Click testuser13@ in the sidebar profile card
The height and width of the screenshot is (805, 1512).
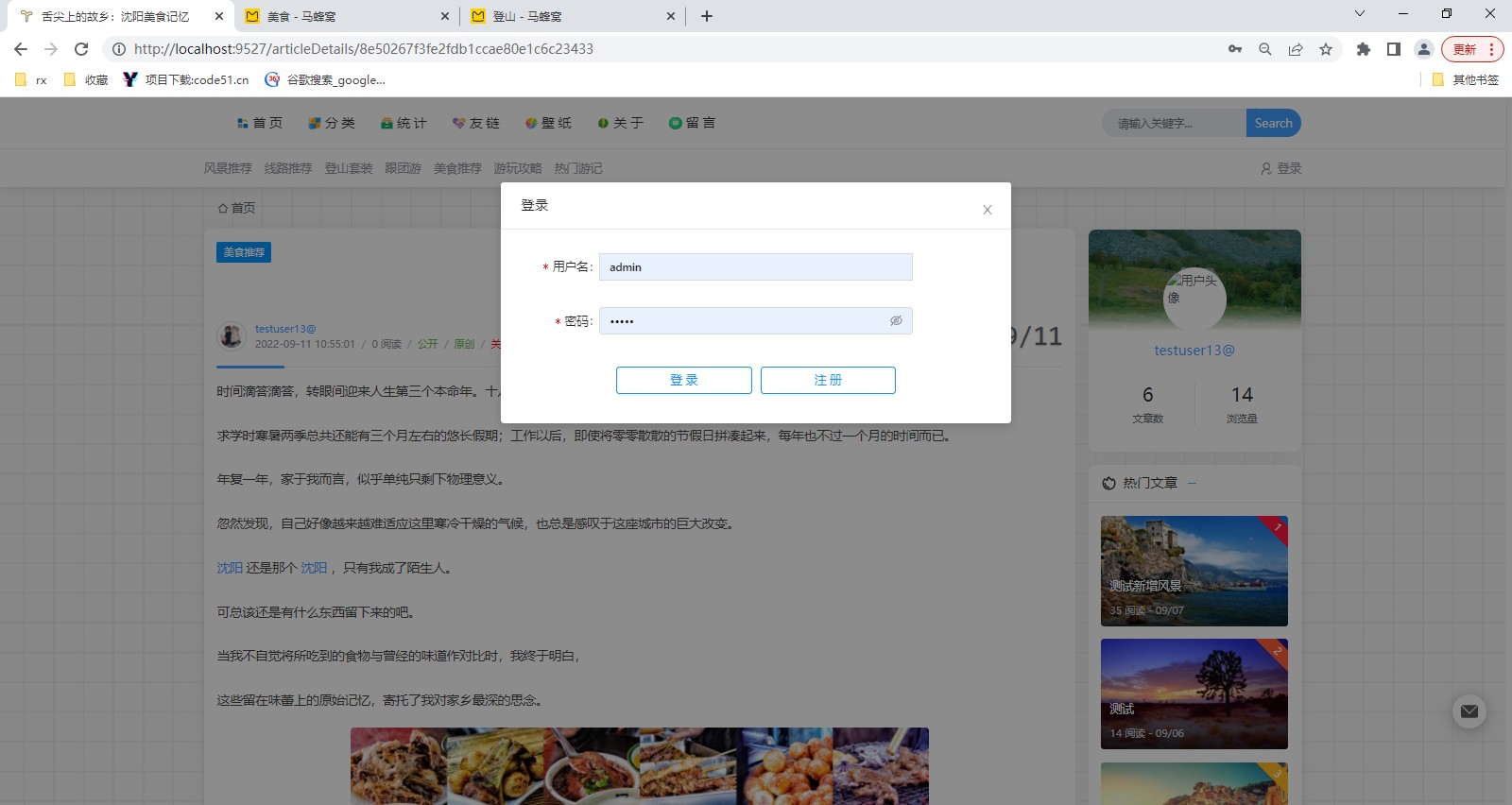point(1194,351)
